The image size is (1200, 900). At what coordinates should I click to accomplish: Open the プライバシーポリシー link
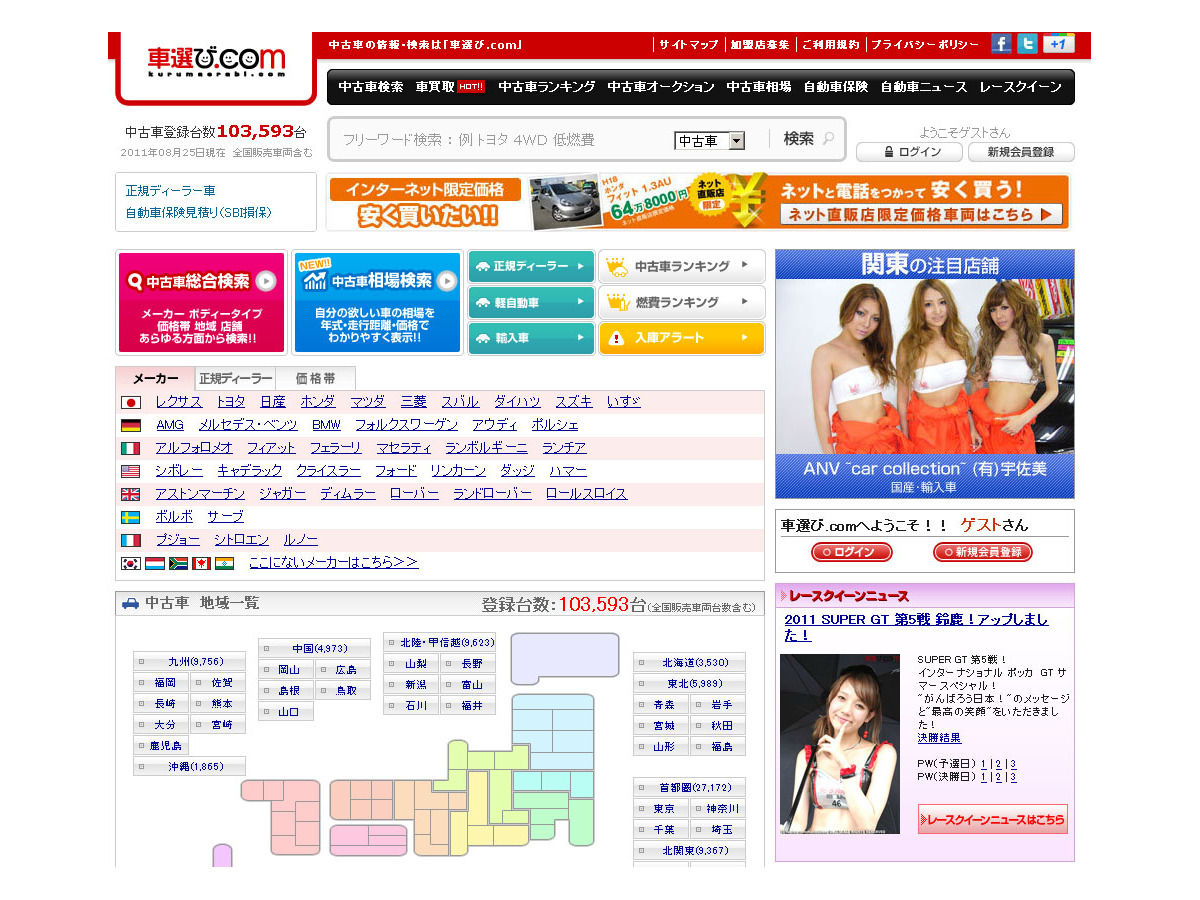(x=925, y=45)
